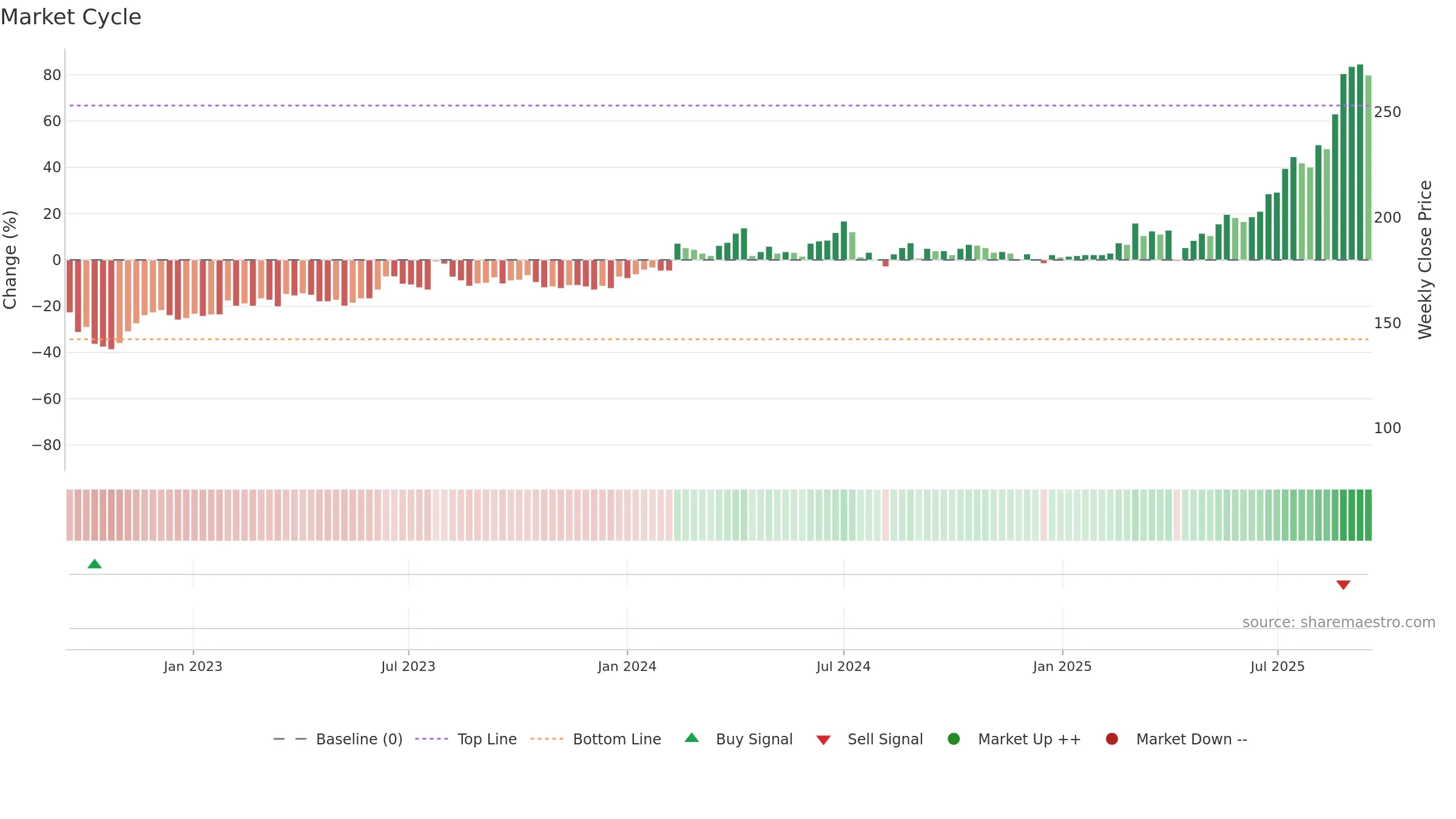Toggle the Bottom Line legend entry
Screen dimensions: 1456x819
[596, 739]
